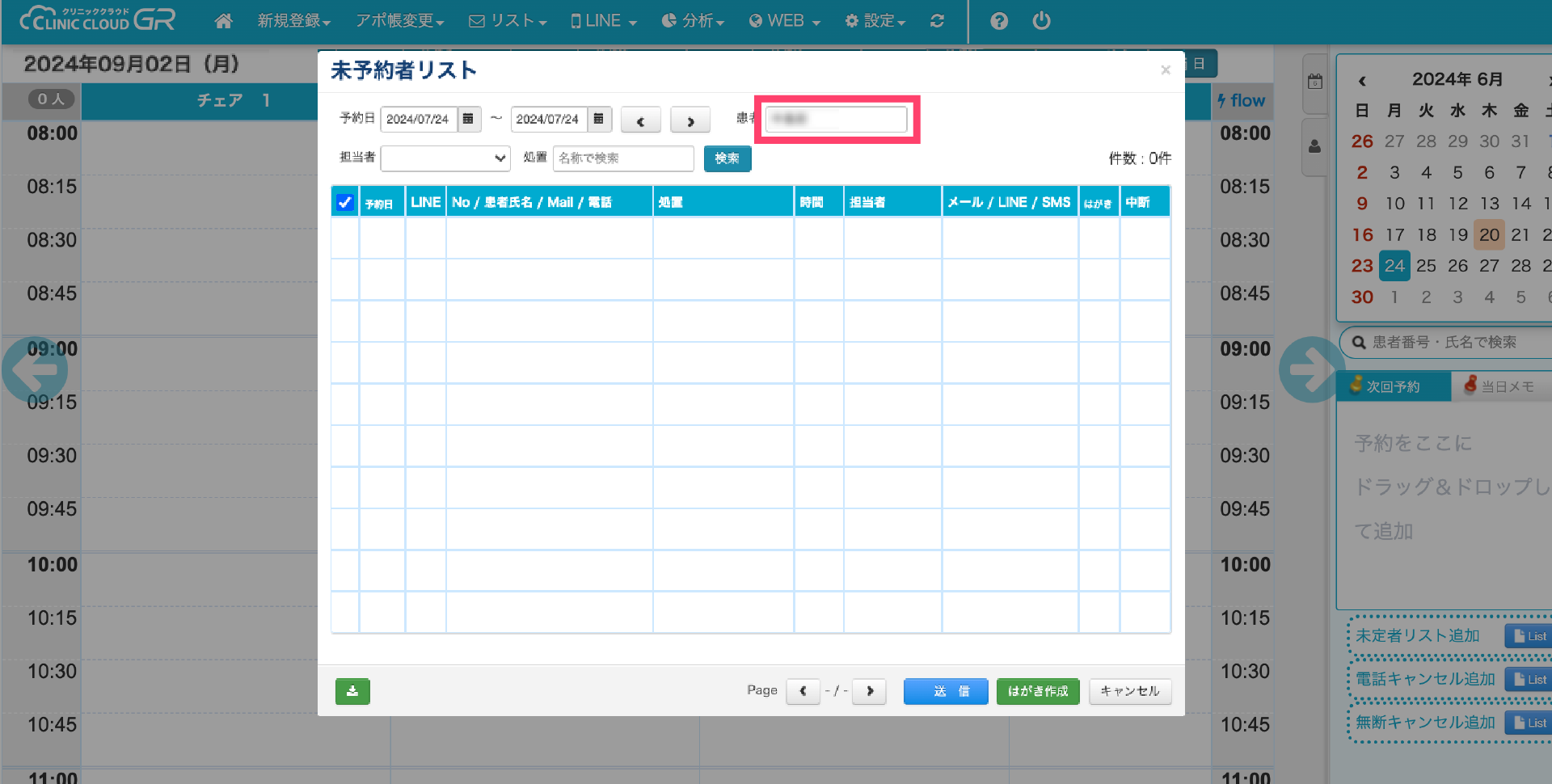This screenshot has width=1552, height=784.
Task: Click the 送信 send button
Action: click(945, 691)
